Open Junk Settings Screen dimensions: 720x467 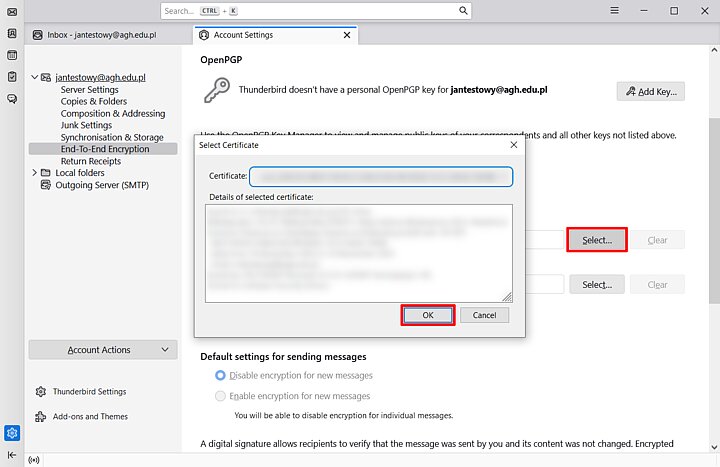pos(86,125)
